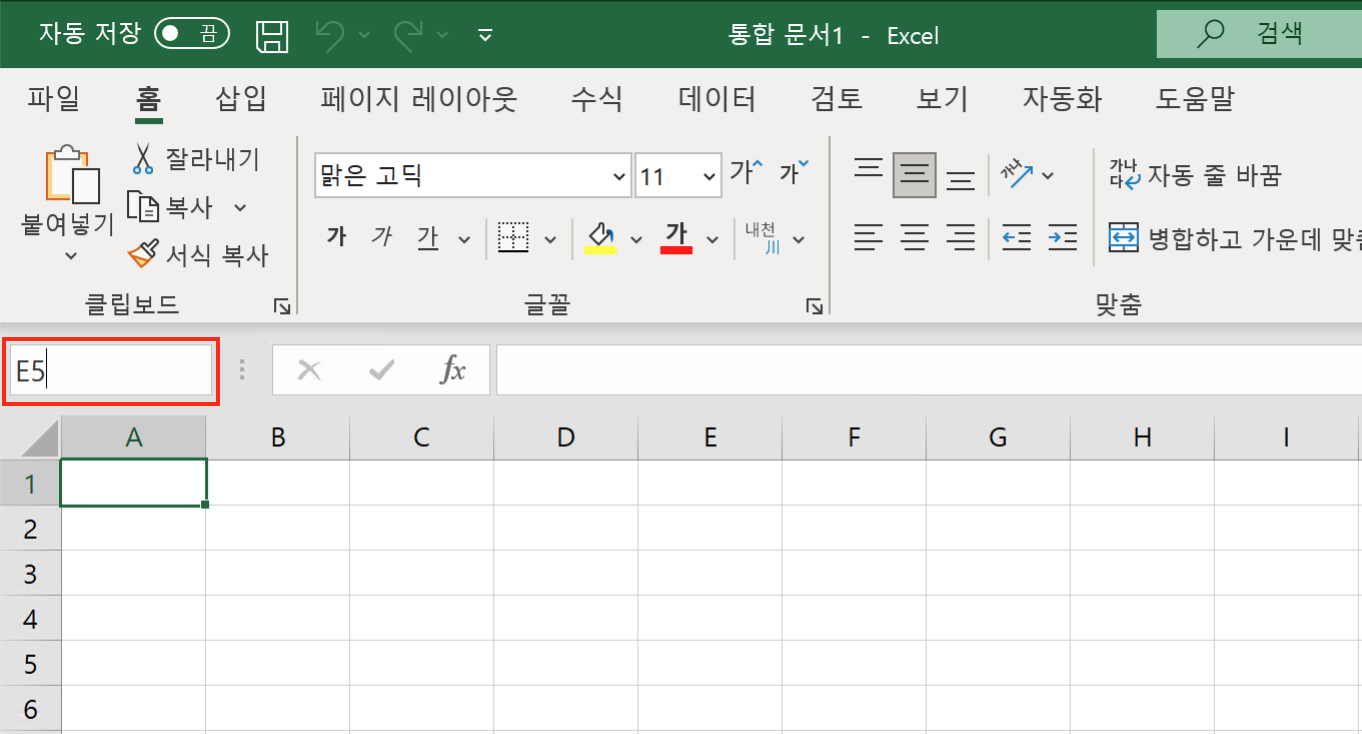Open the Redo history dropdown arrow
This screenshot has width=1362, height=734.
tap(442, 36)
